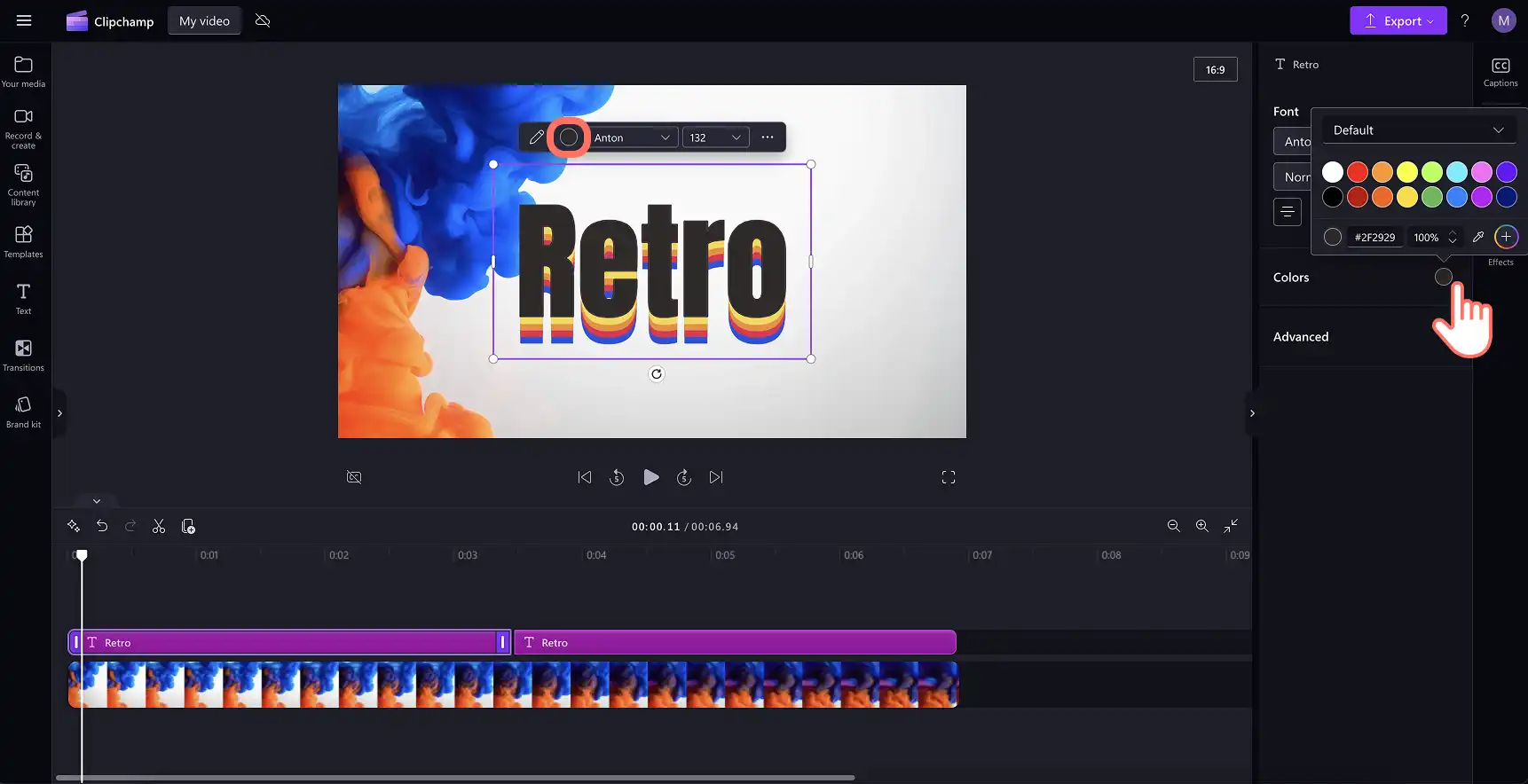This screenshot has height=784, width=1528.
Task: Open the Captions tab
Action: tap(1500, 73)
